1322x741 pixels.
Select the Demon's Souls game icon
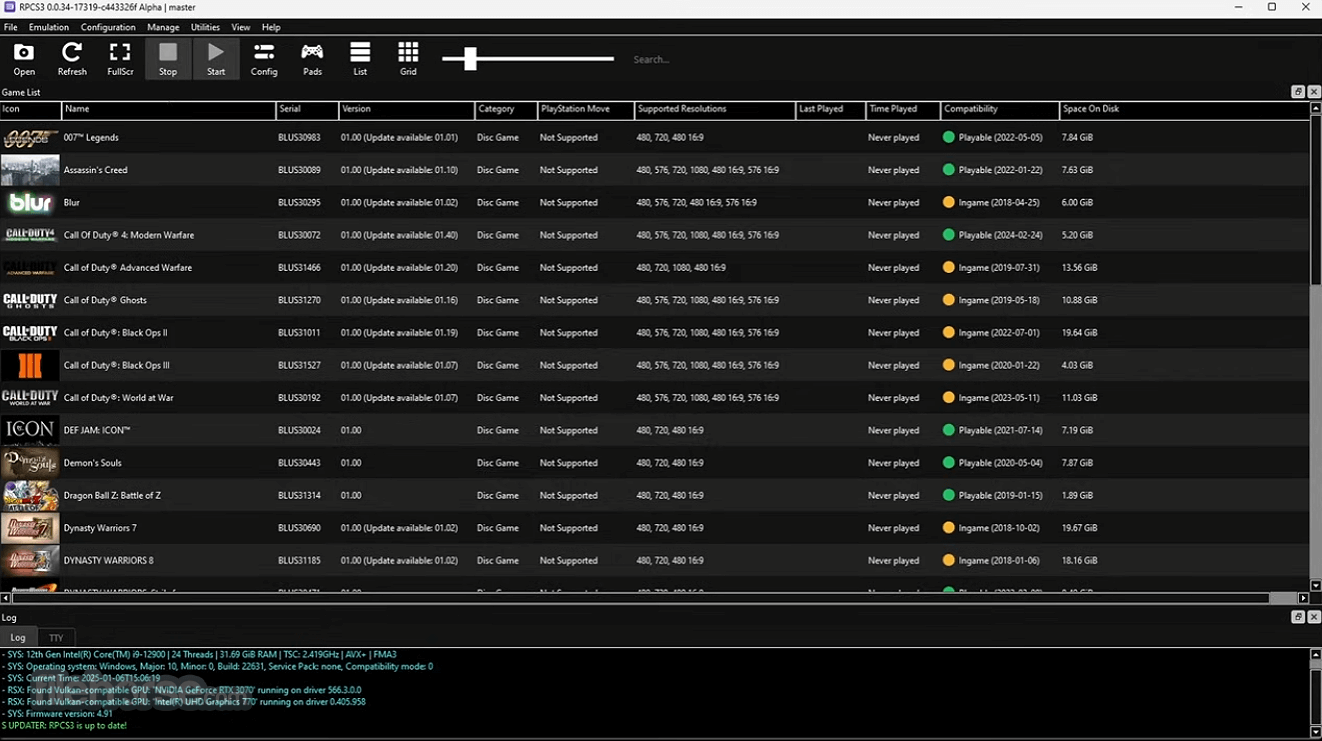30,463
